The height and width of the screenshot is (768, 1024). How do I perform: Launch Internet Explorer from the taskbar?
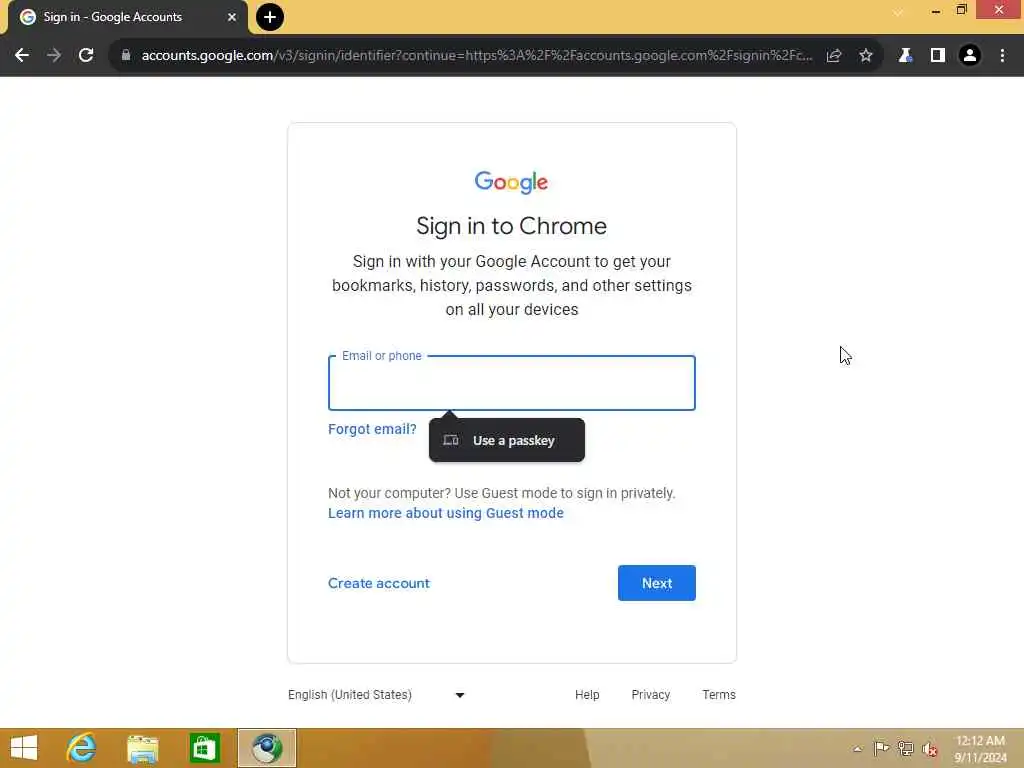click(x=82, y=748)
